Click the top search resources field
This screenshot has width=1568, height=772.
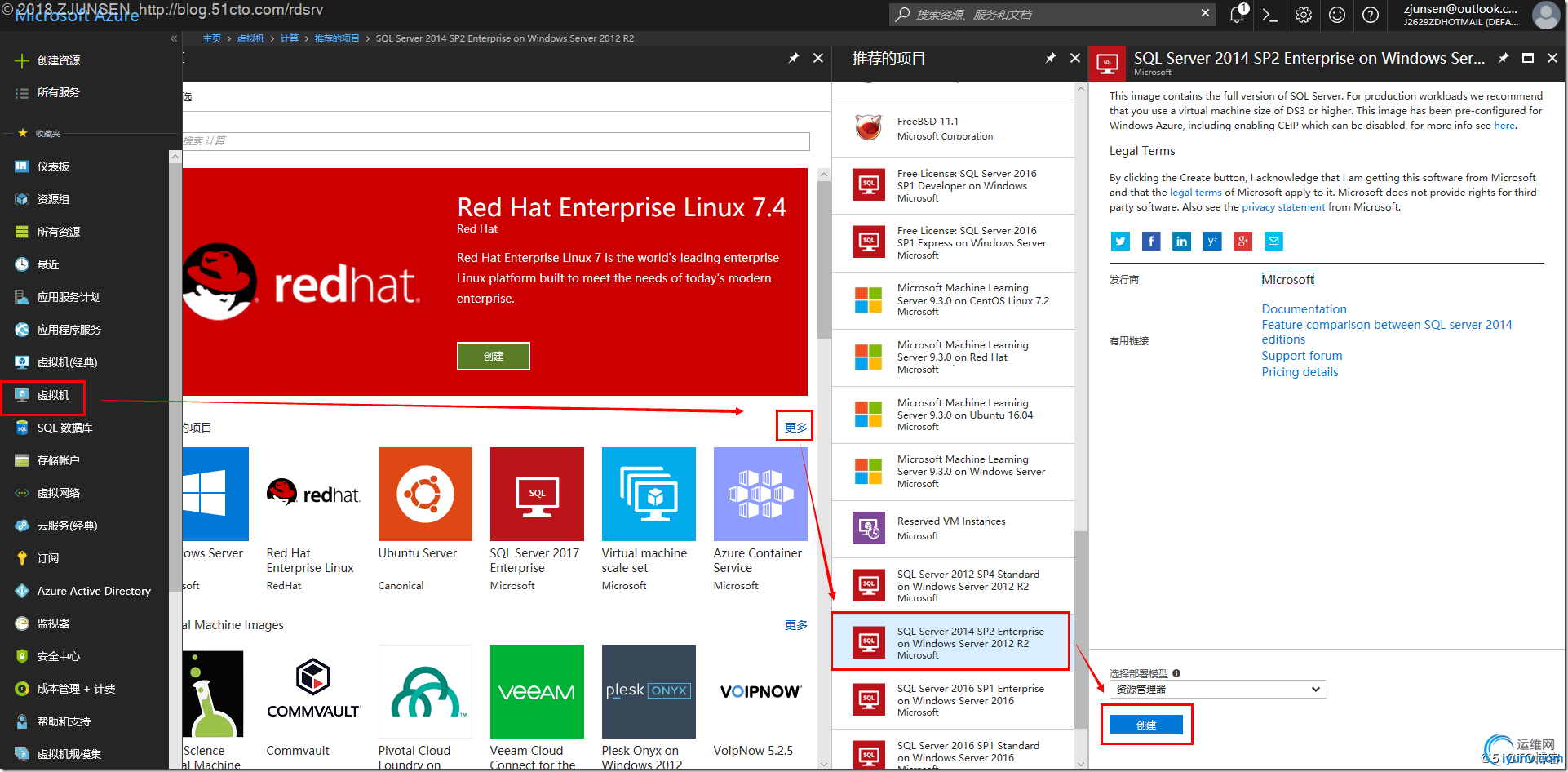pos(1052,15)
